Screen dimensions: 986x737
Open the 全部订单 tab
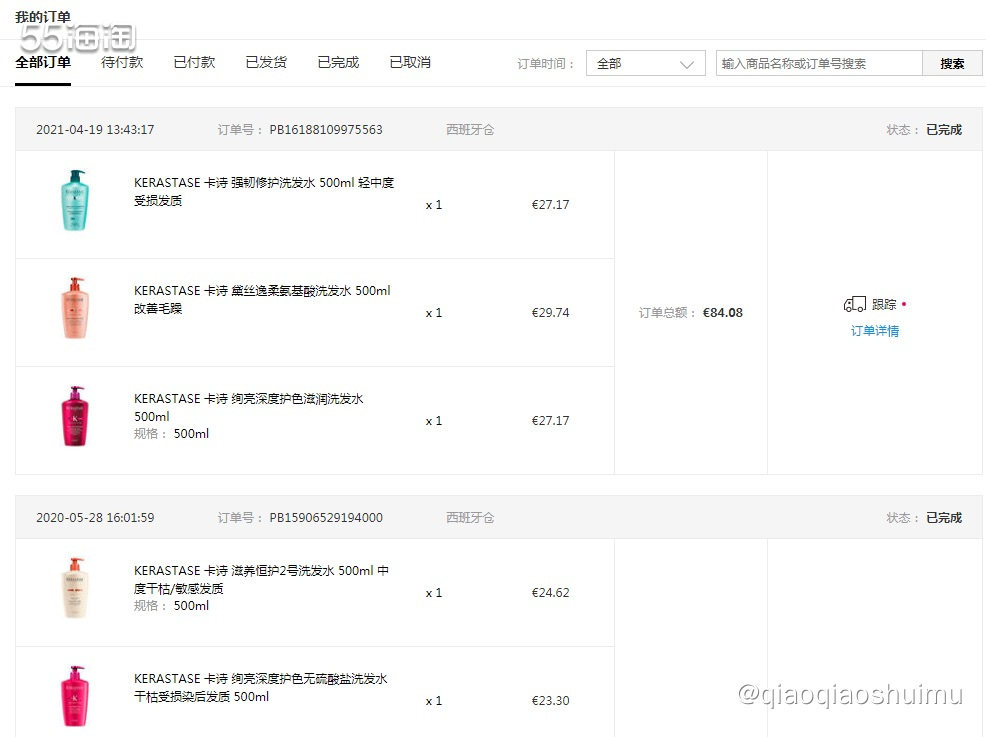(43, 62)
